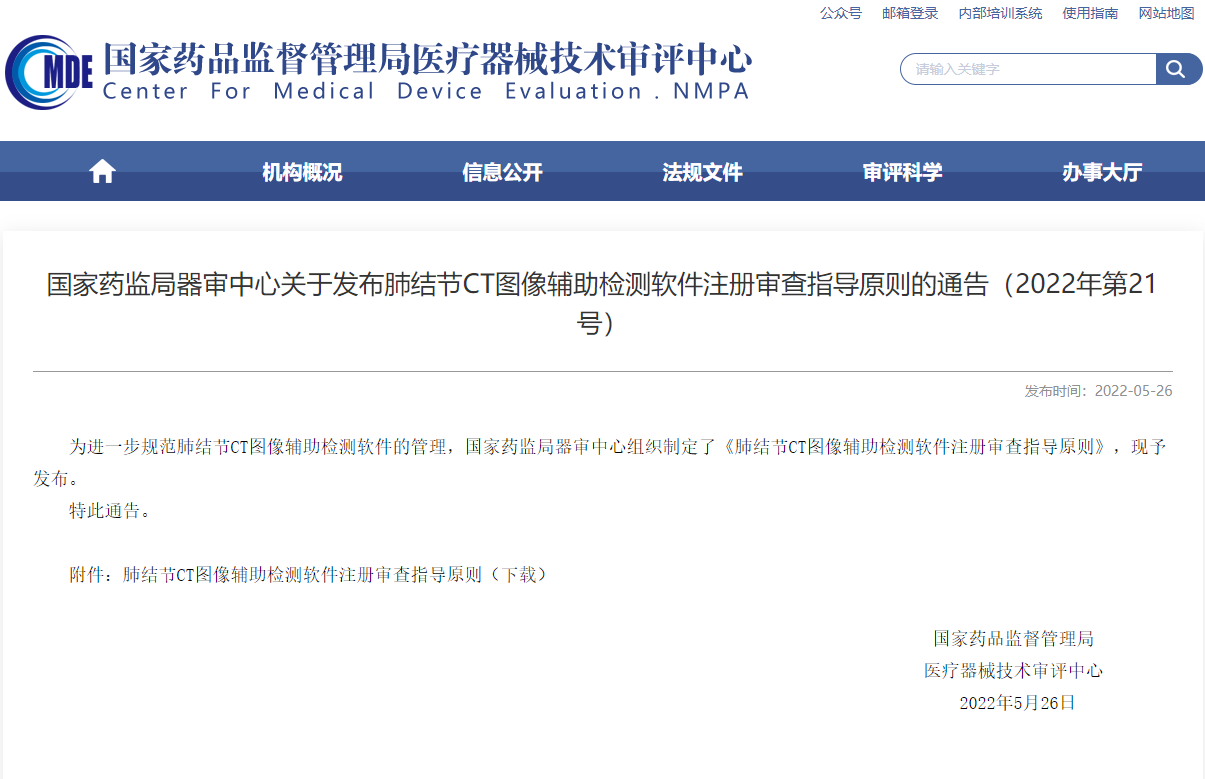Select the 信息公开 navigation menu

click(501, 171)
